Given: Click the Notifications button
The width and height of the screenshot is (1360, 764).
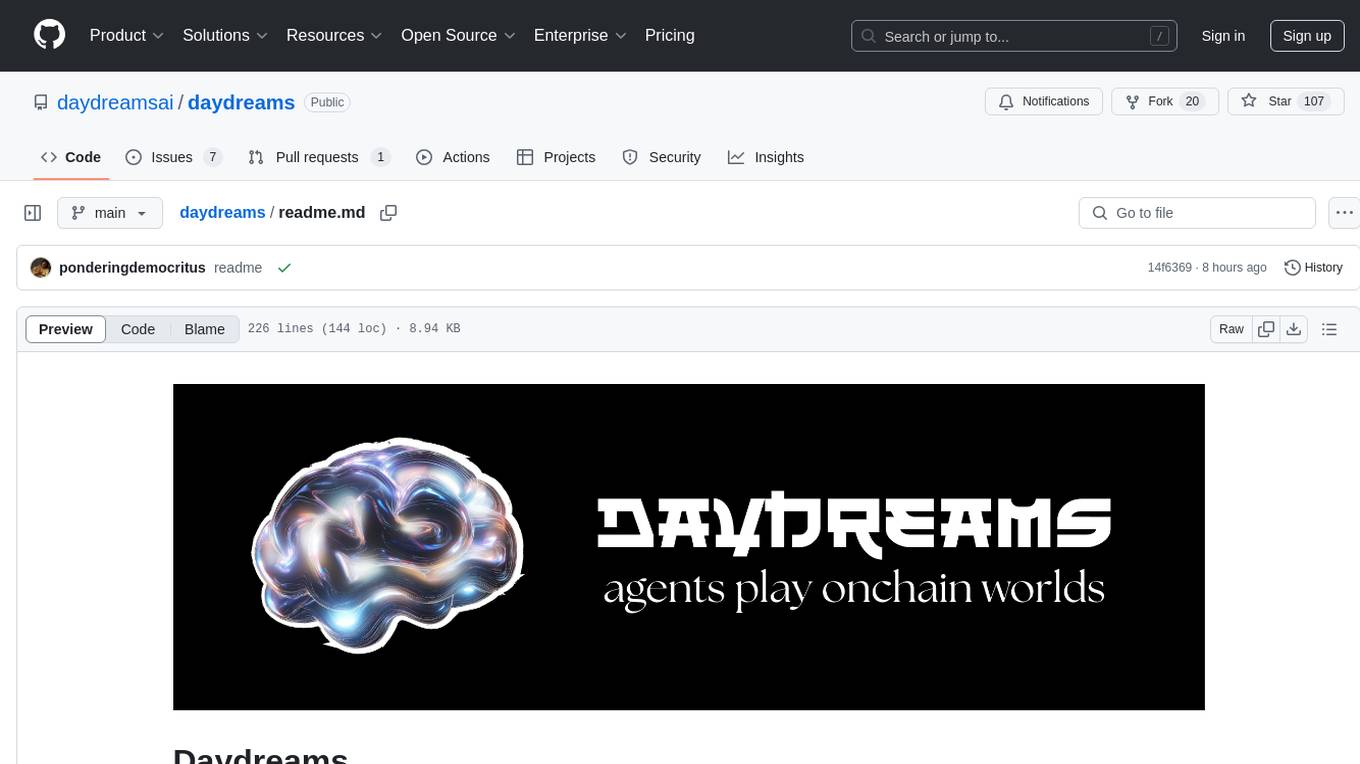Looking at the screenshot, I should coord(1044,102).
